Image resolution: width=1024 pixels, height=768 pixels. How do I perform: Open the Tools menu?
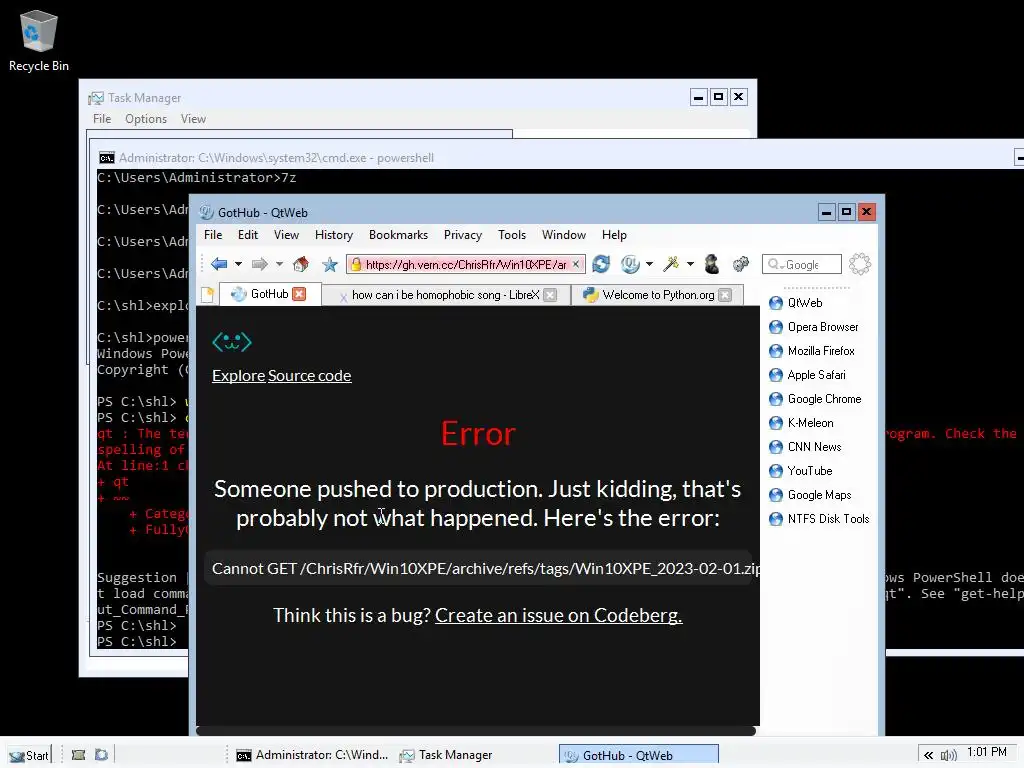[x=511, y=234]
